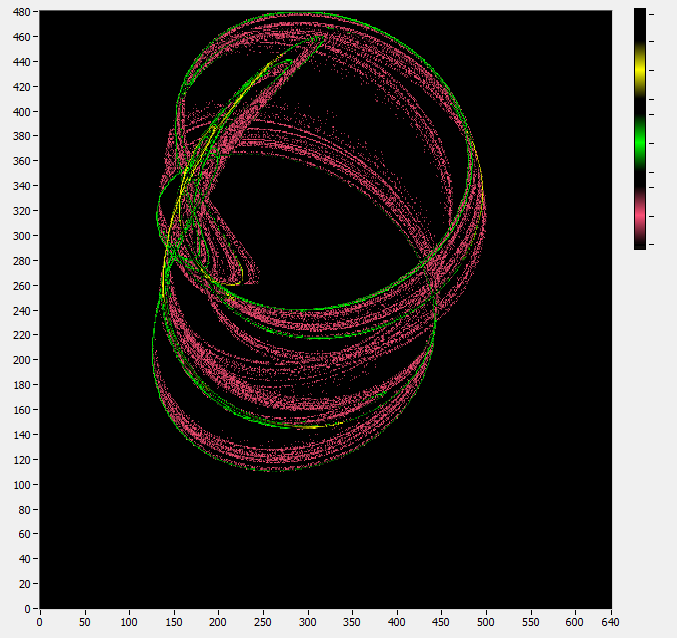Click the 600 horizontal axis label
Viewport: 677px width, 638px height.
coord(575,622)
